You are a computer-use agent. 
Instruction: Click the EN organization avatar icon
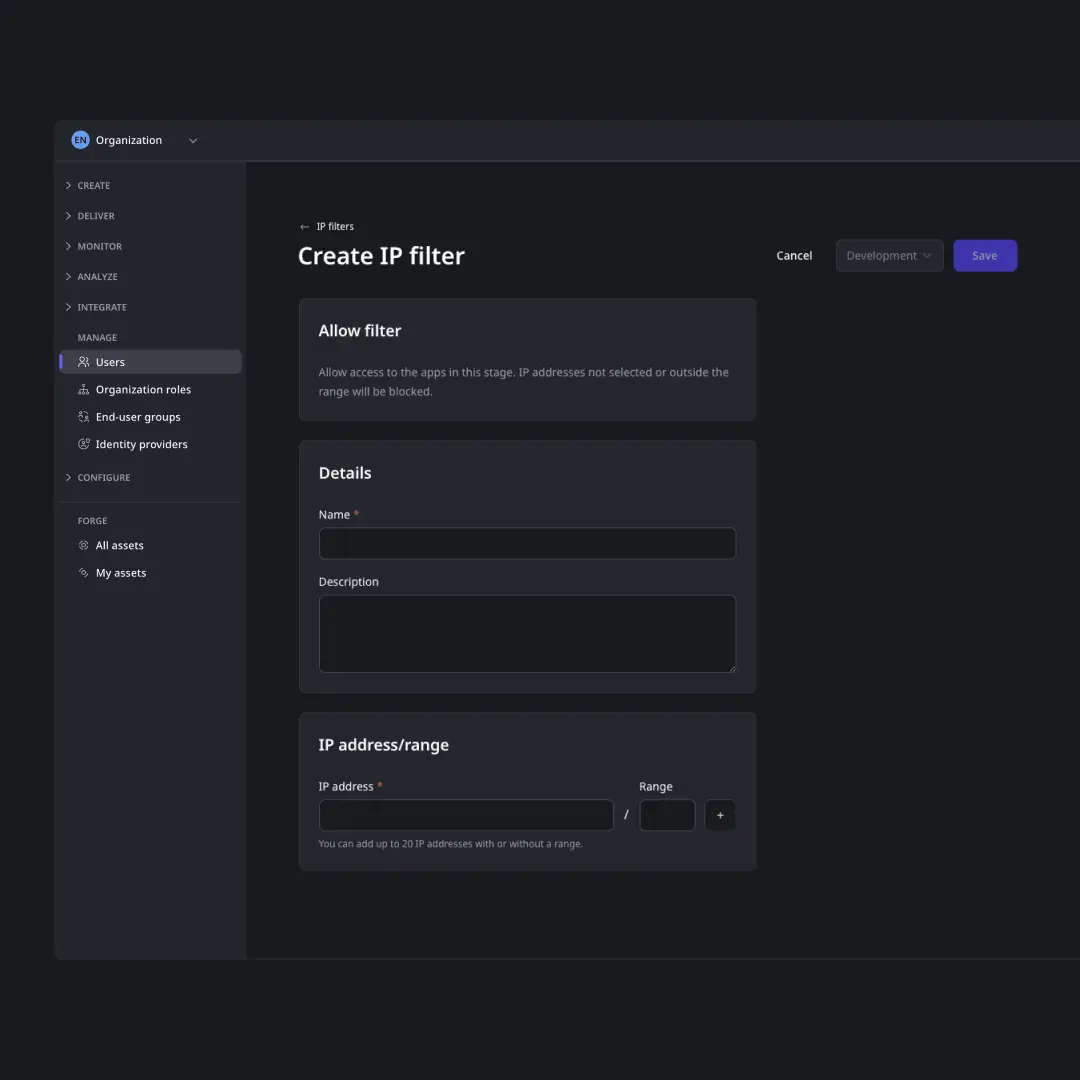click(x=80, y=140)
